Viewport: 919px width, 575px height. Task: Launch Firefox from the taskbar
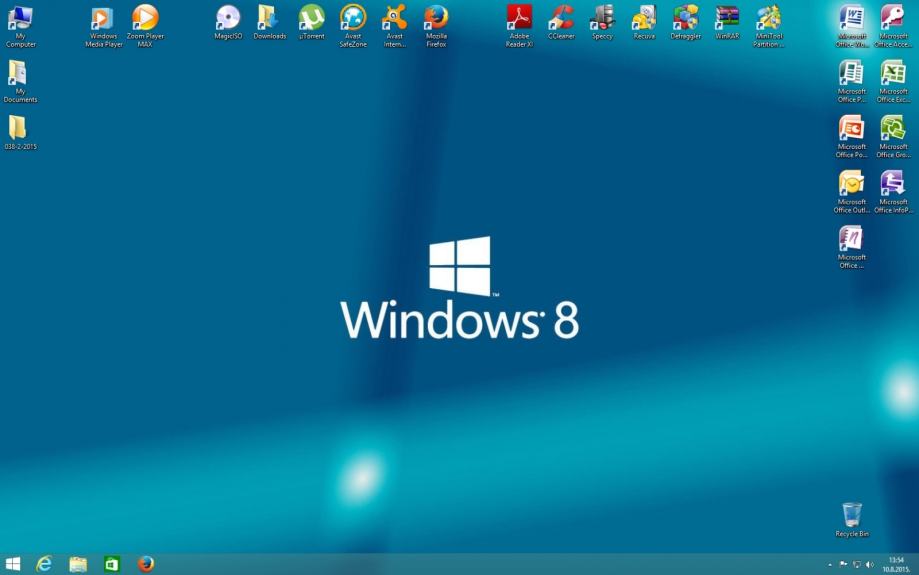145,564
